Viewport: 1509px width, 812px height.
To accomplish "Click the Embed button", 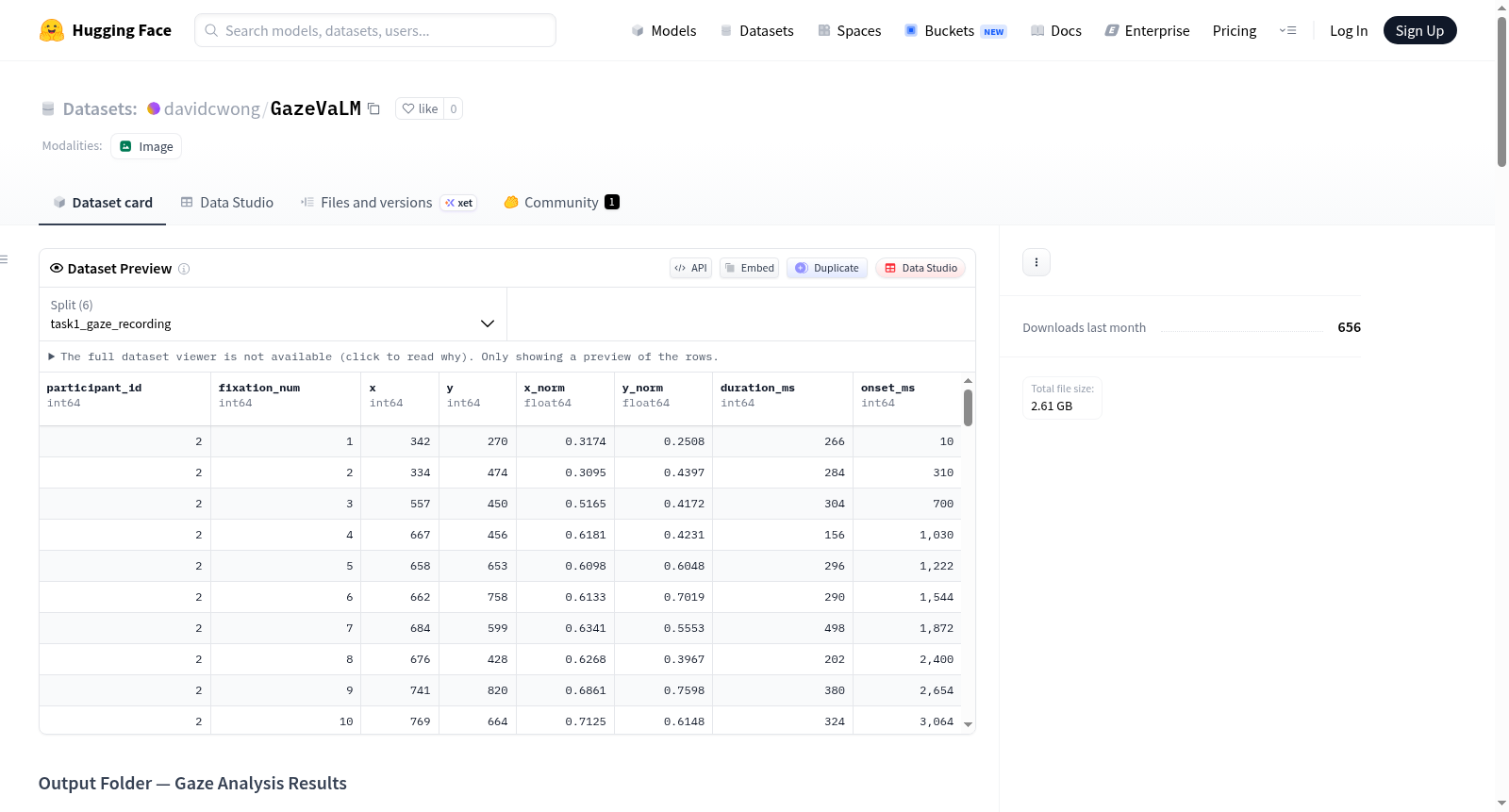I will point(749,268).
